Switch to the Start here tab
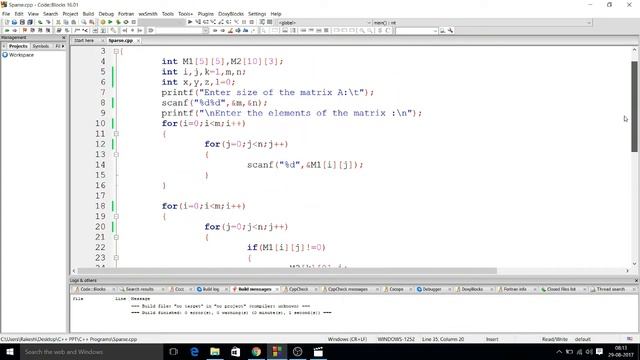This screenshot has width=640, height=360. click(x=84, y=40)
